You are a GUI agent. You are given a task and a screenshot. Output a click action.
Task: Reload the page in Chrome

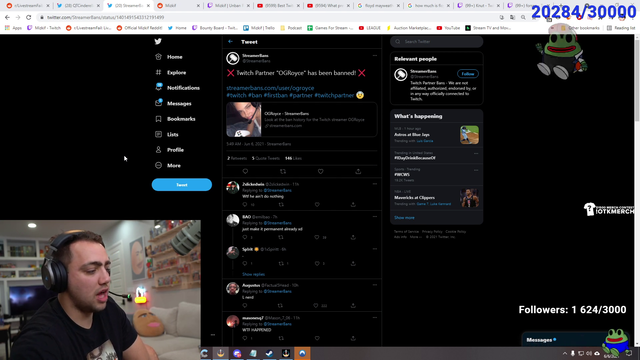(x=29, y=18)
